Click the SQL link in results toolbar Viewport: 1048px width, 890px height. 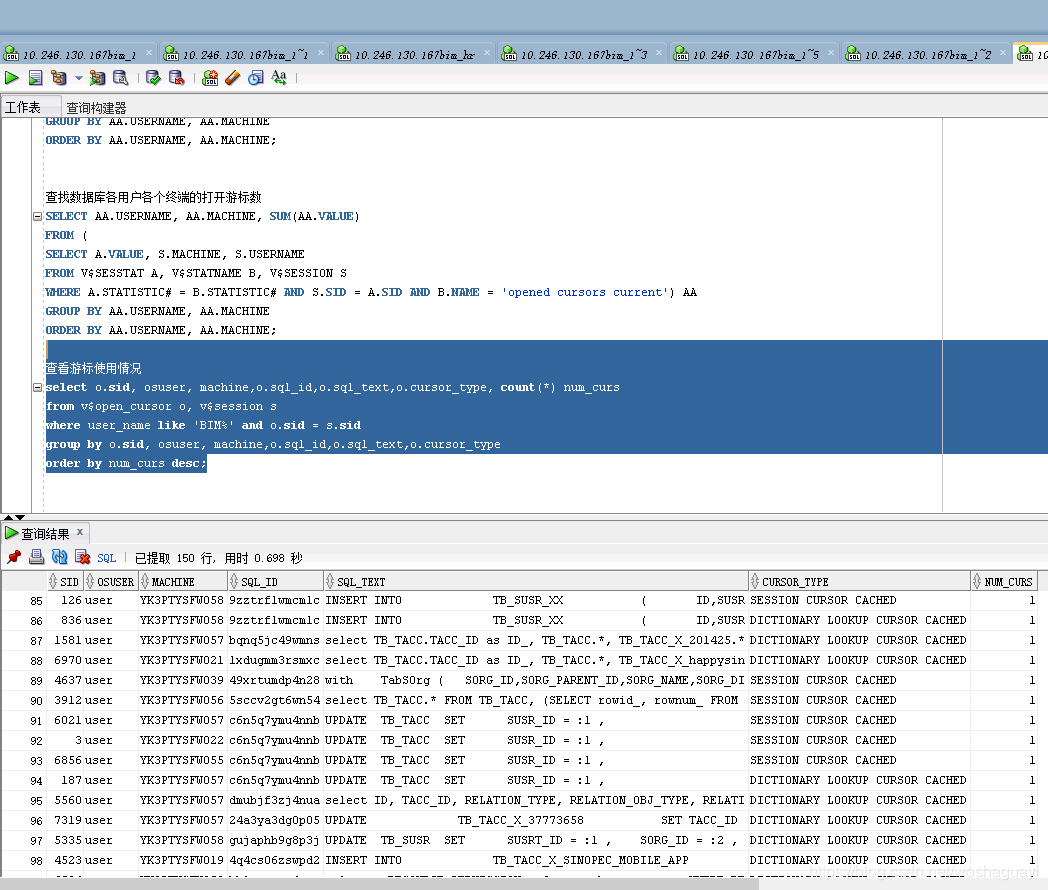[x=106, y=558]
